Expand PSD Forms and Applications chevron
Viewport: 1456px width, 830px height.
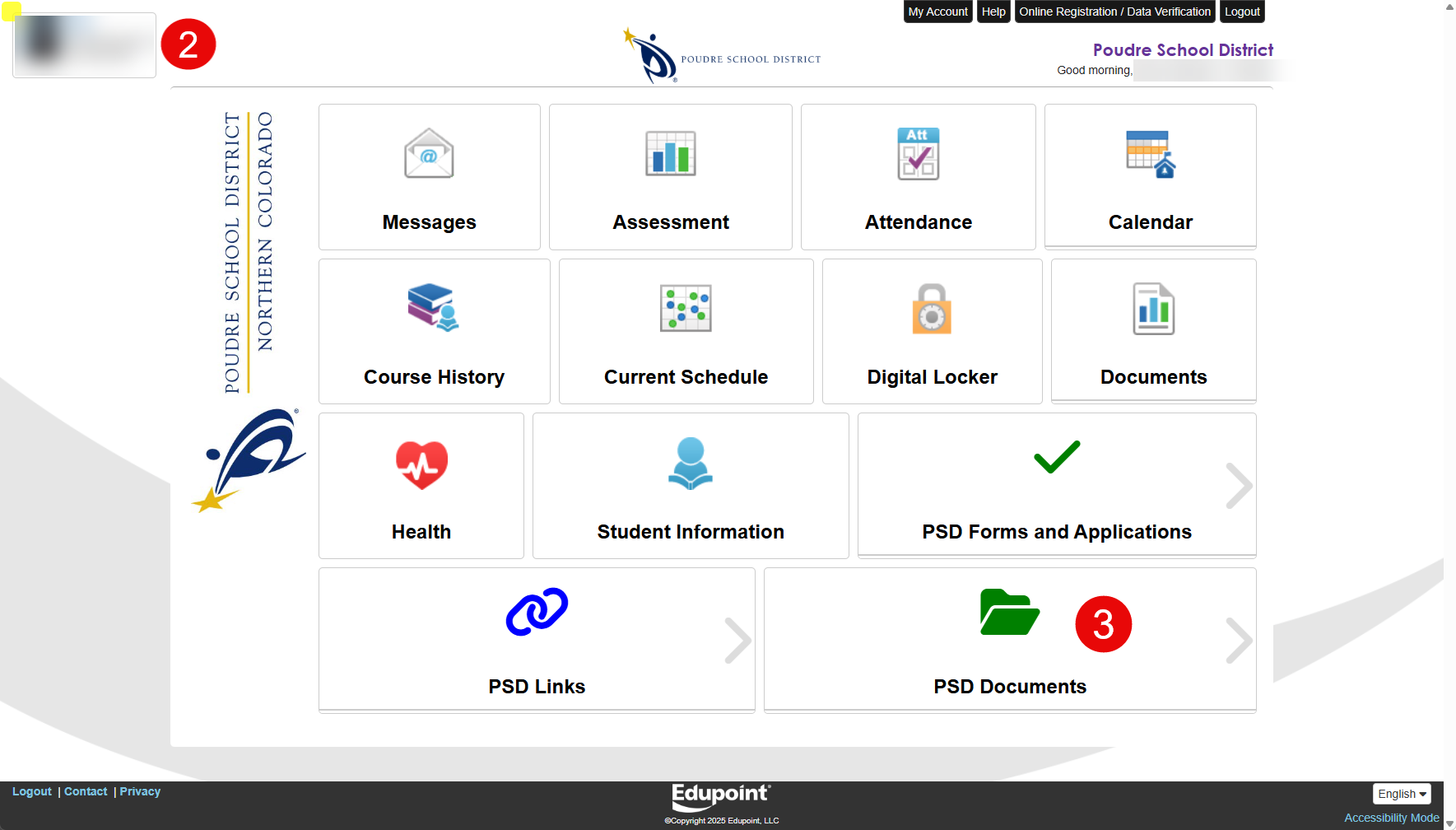tap(1238, 486)
